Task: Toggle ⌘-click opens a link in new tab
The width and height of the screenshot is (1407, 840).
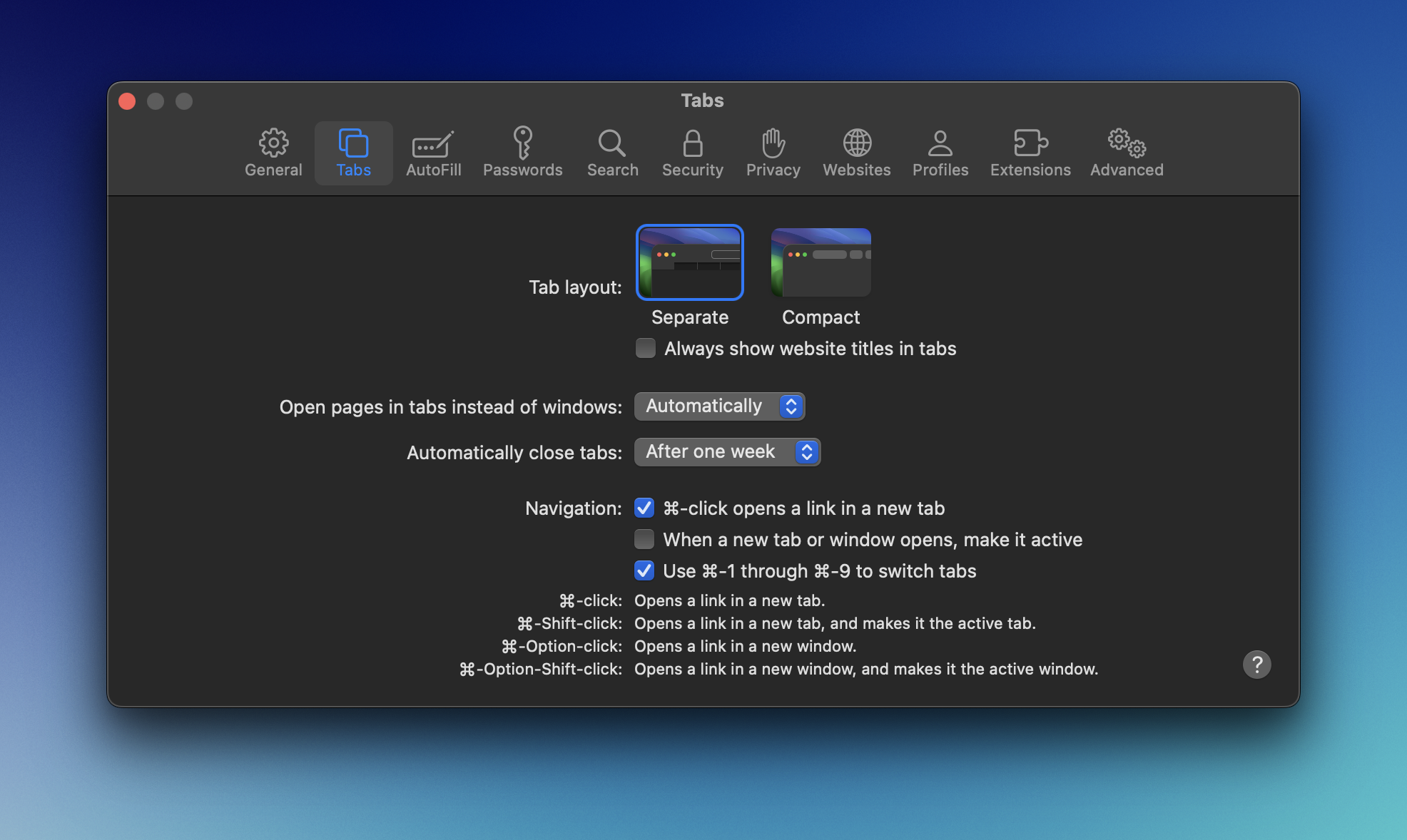Action: point(644,508)
